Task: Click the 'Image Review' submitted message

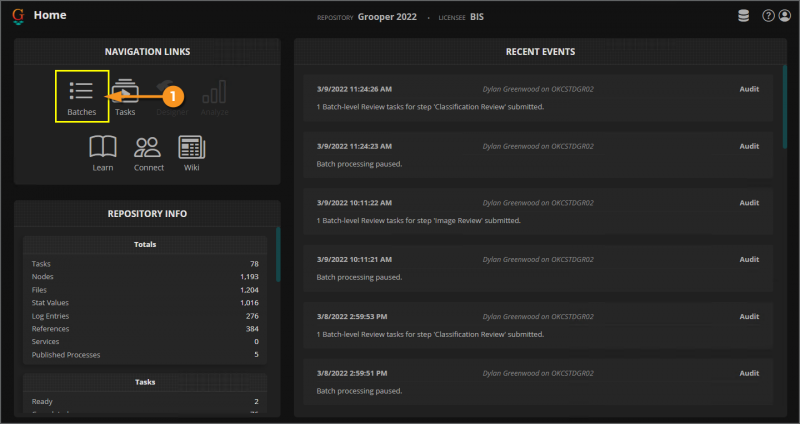Action: pyautogui.click(x=418, y=220)
